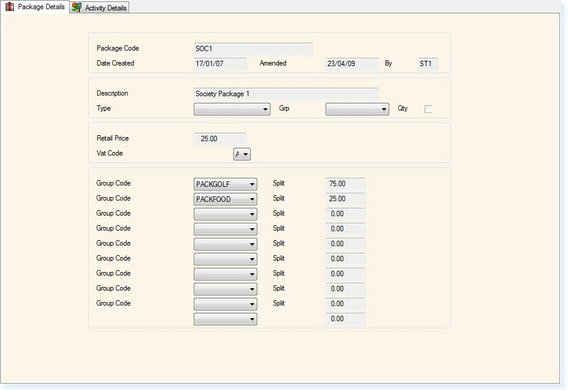Select the Package Details tab label
Viewport: 568px width, 391px height.
pos(41,7)
